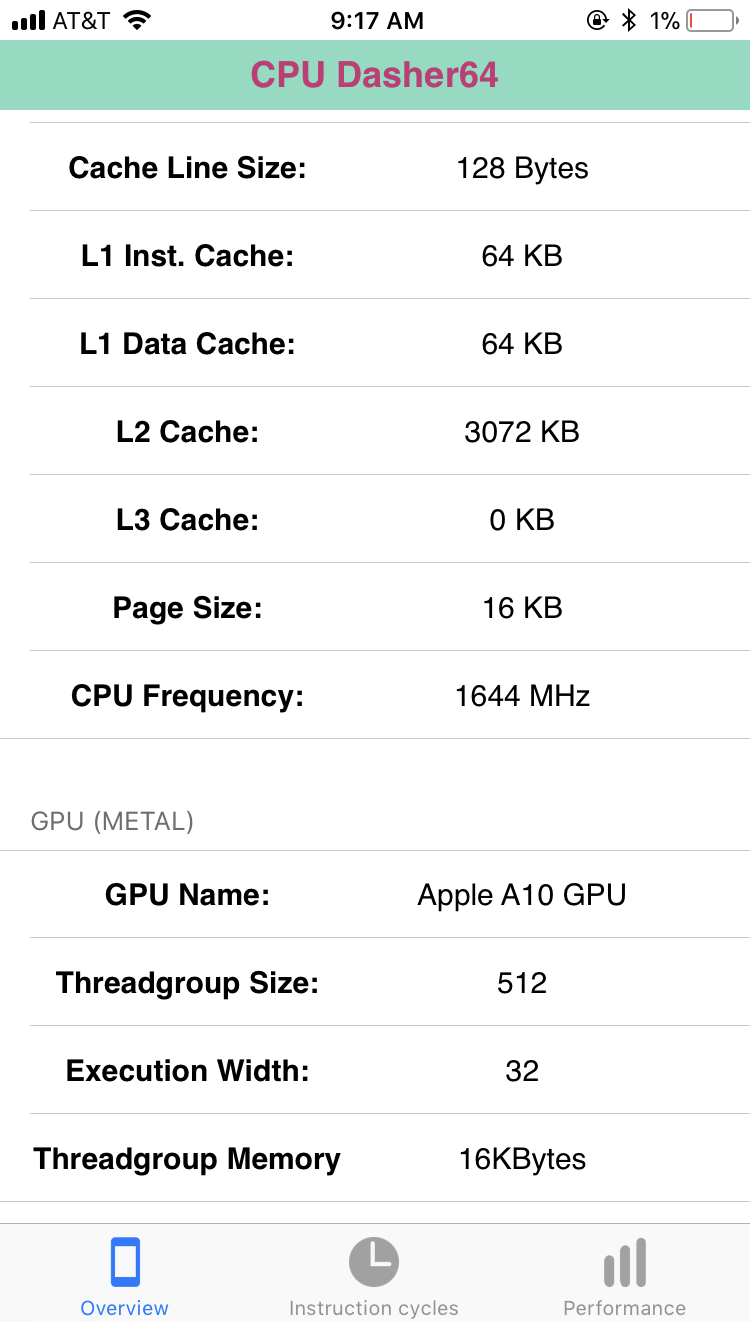This screenshot has width=750, height=1334.
Task: Select the L2 Cache 3072 KB value
Action: coord(522,432)
